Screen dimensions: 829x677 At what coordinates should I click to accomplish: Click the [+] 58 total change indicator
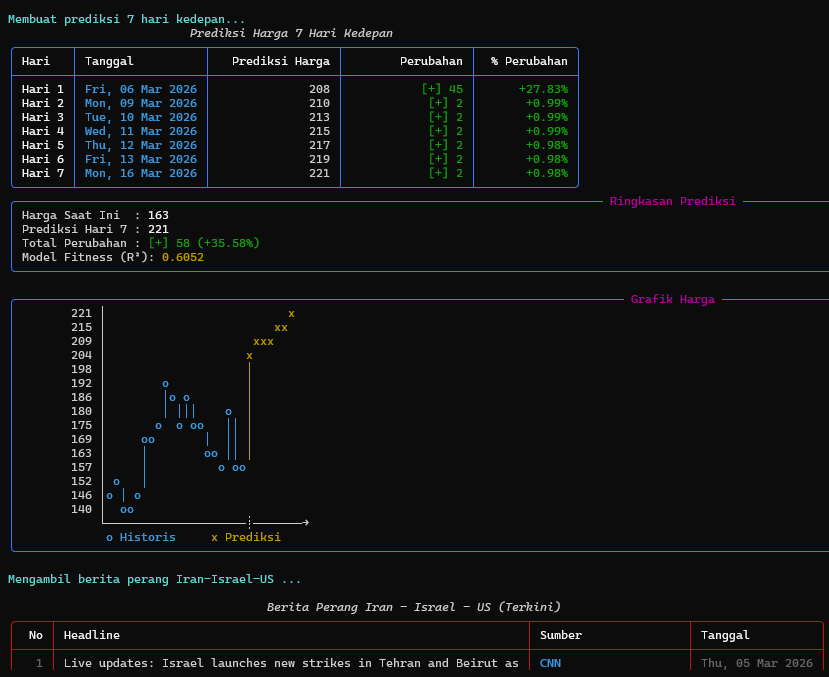point(169,243)
